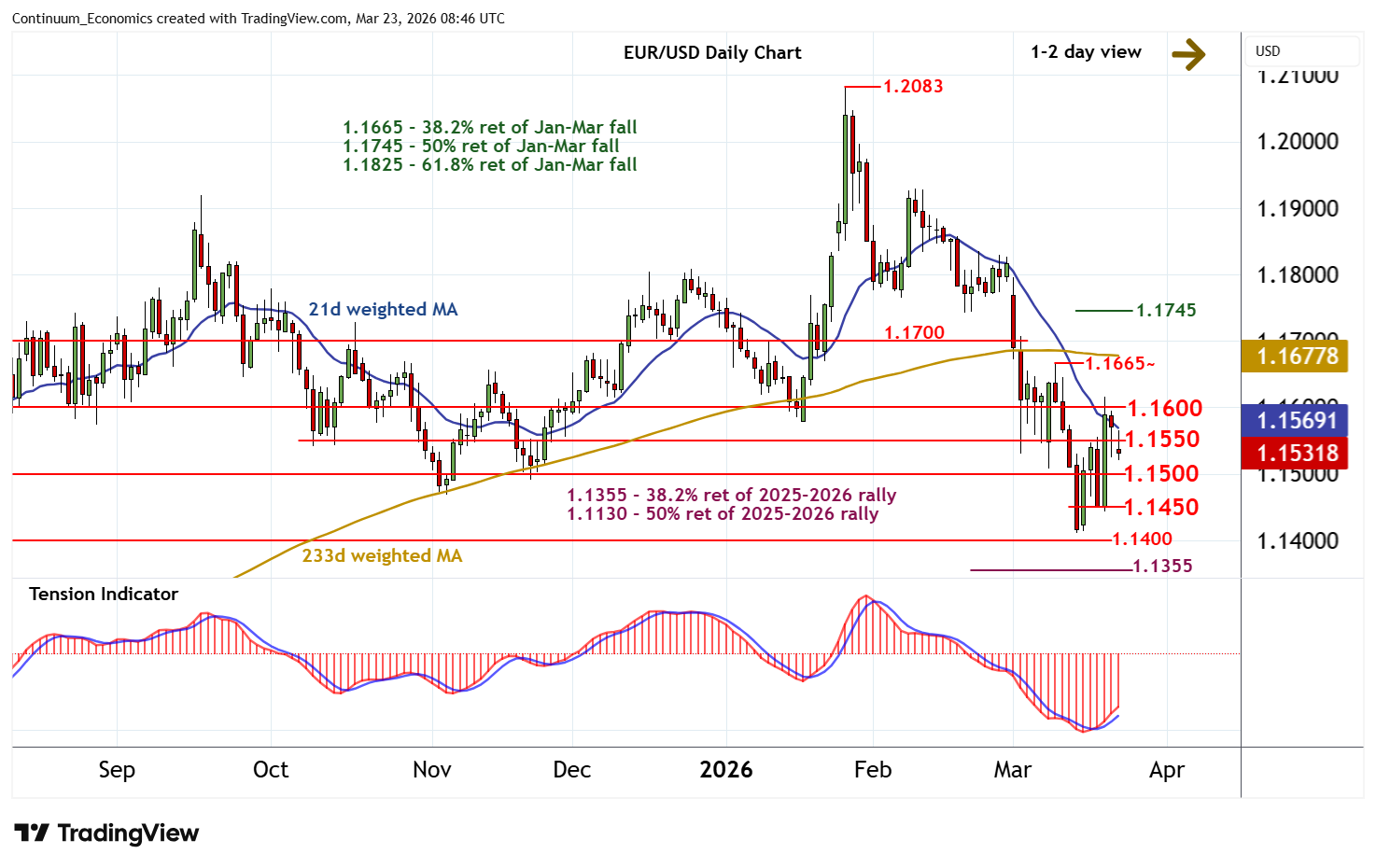Click the sideways arrow next to 1-2 day view

(1187, 54)
